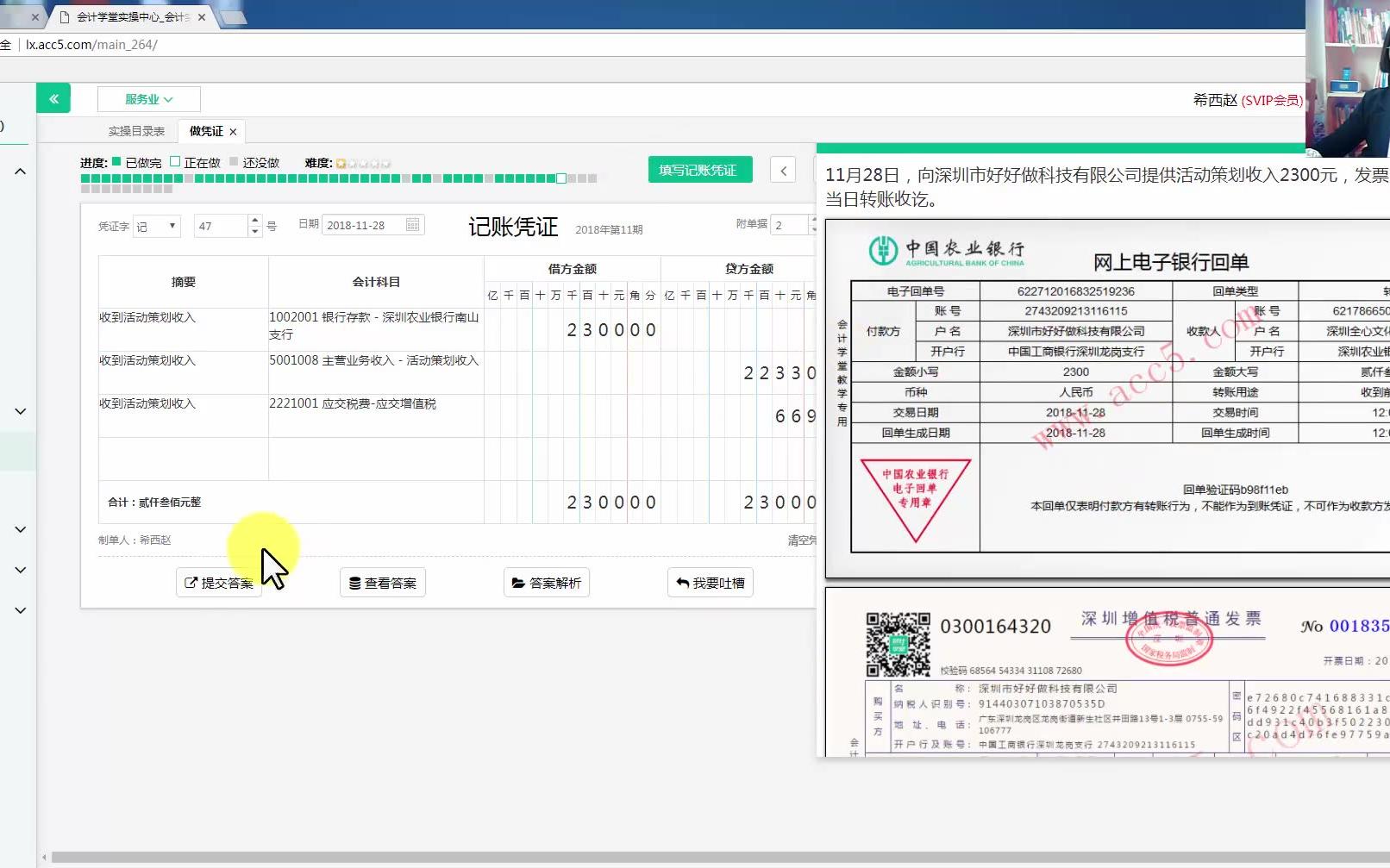Expand the fourth left sidebar chevron
Viewport: 1390px width, 868px height.
21,570
